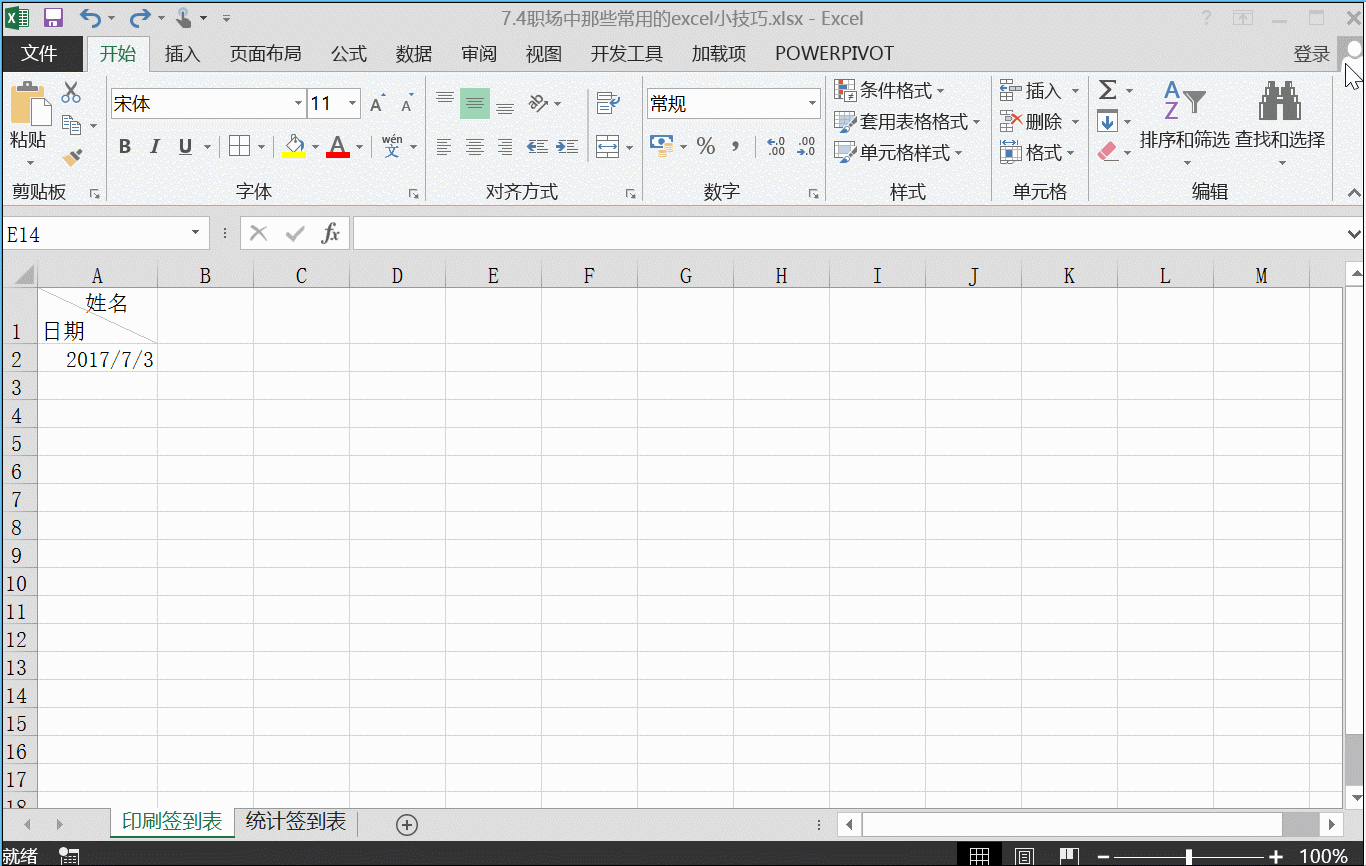The image size is (1366, 866).
Task: Click the comma style icon
Action: tap(736, 146)
